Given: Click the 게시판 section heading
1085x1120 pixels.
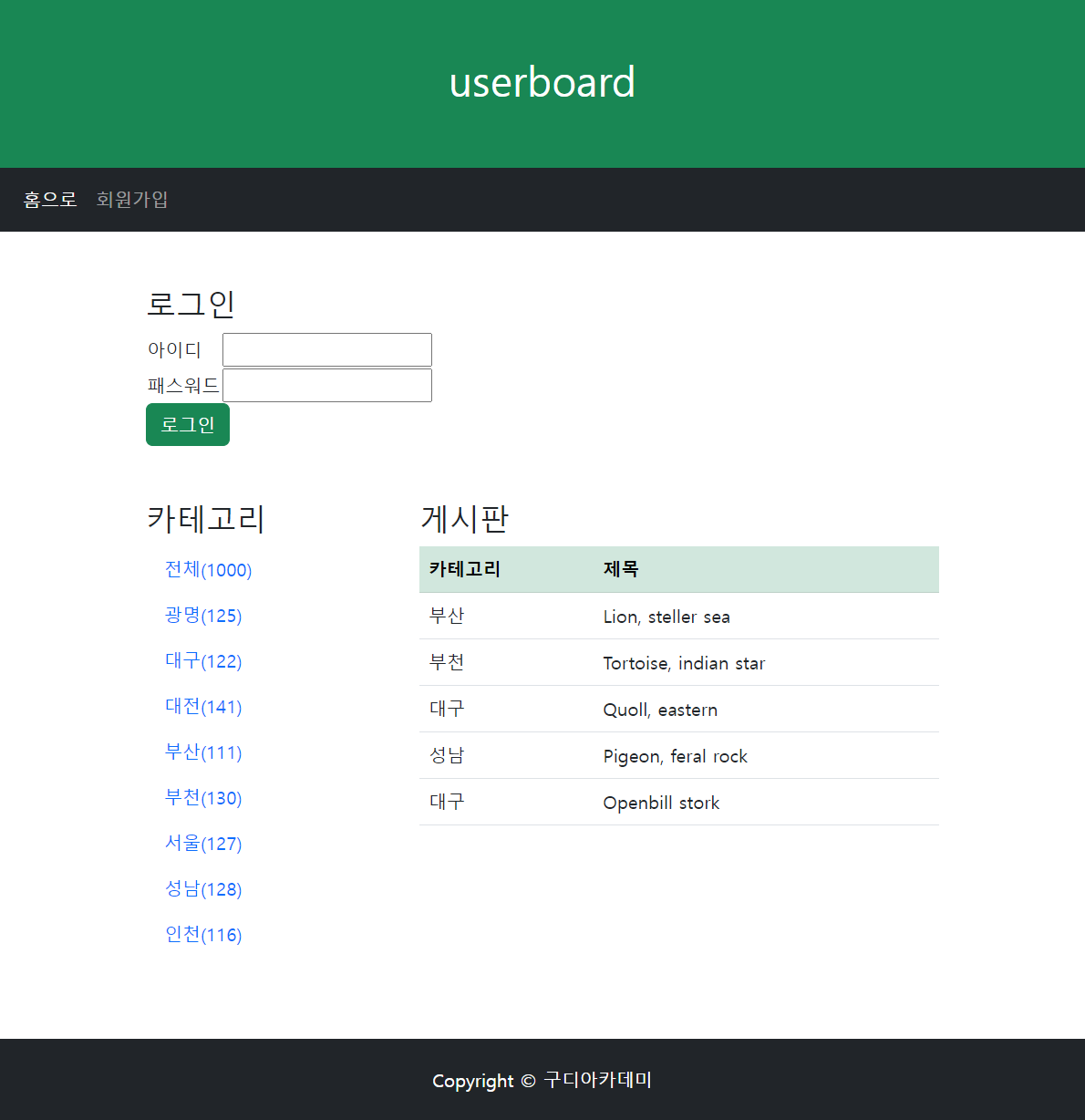Looking at the screenshot, I should [464, 519].
